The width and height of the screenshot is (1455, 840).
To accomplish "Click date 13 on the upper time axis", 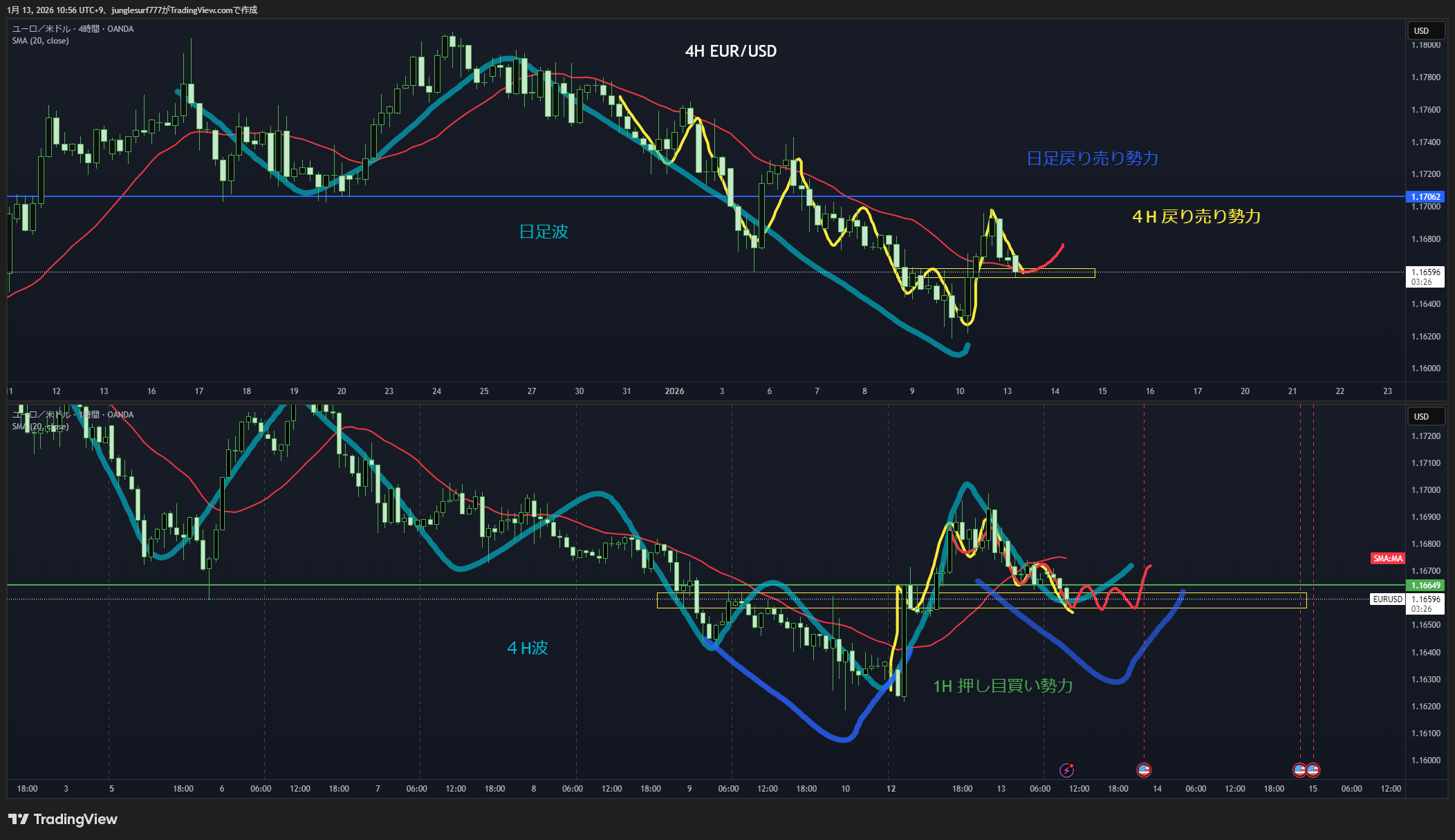I will (1007, 391).
